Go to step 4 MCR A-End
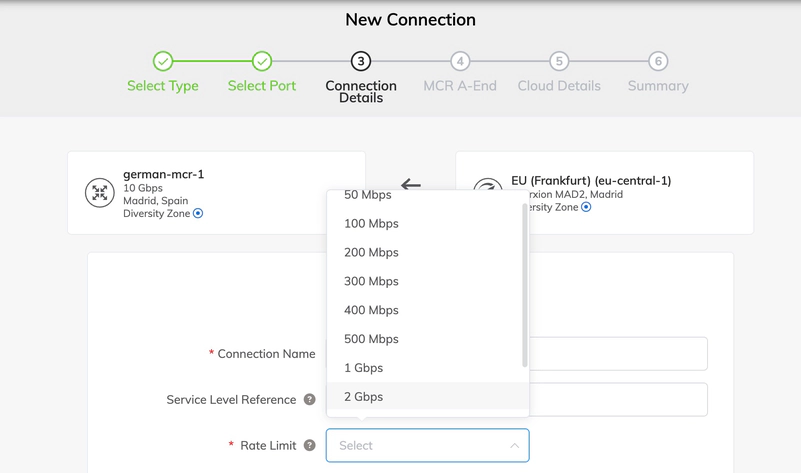The width and height of the screenshot is (801, 473). click(459, 61)
